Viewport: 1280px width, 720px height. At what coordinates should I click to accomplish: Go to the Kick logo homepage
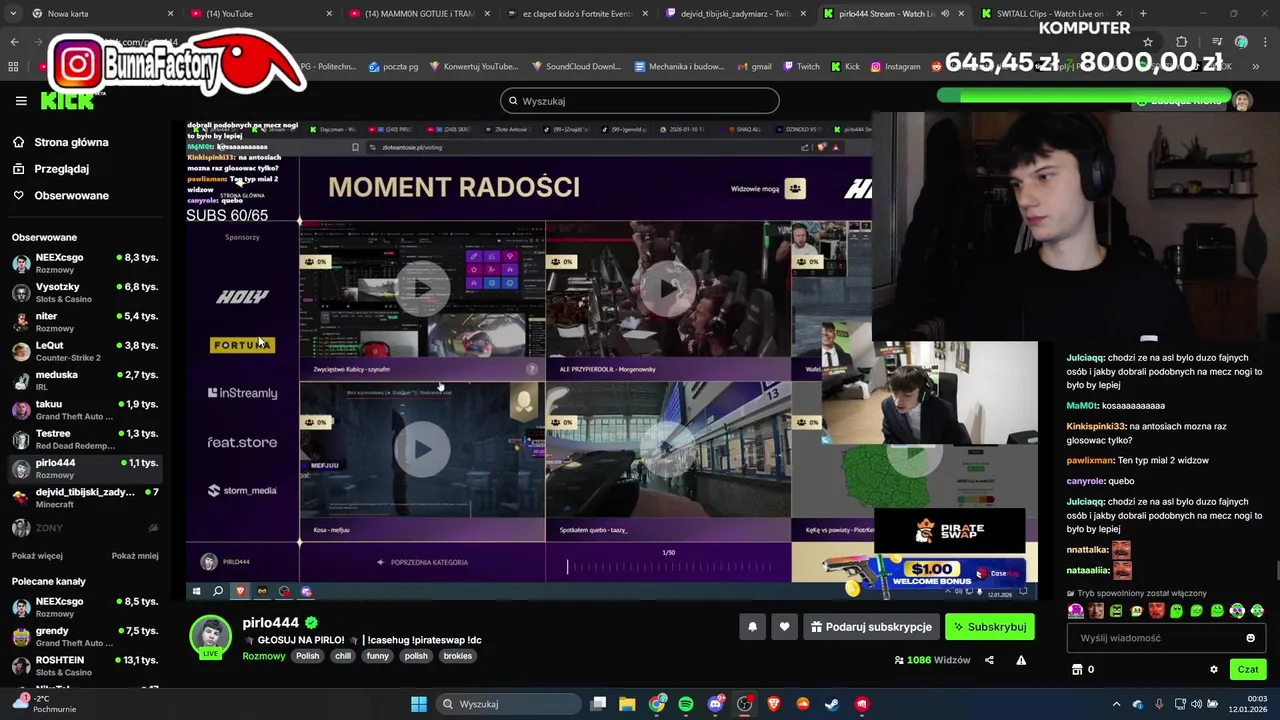[67, 101]
